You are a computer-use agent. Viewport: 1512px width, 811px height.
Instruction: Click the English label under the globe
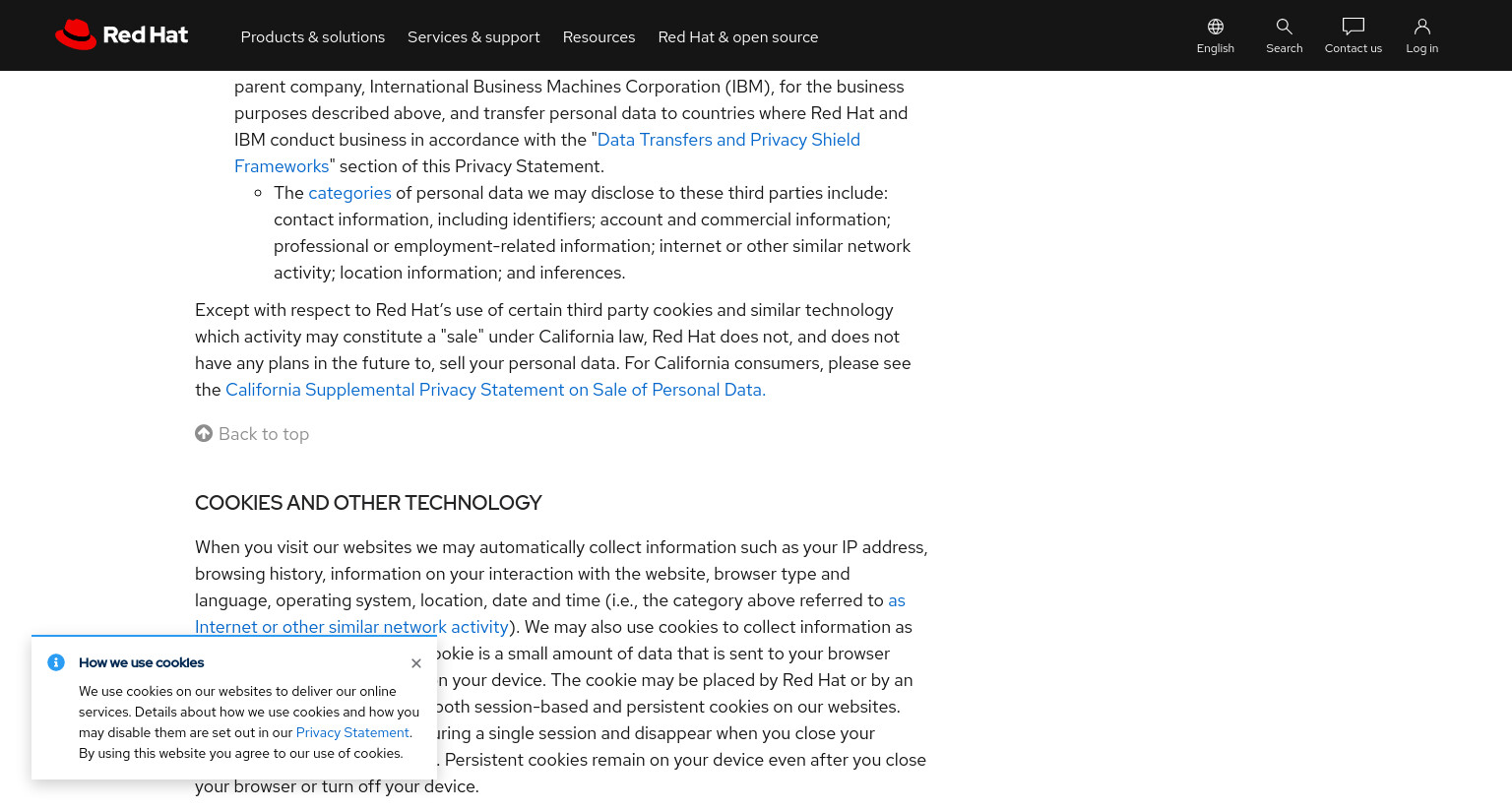[x=1216, y=48]
